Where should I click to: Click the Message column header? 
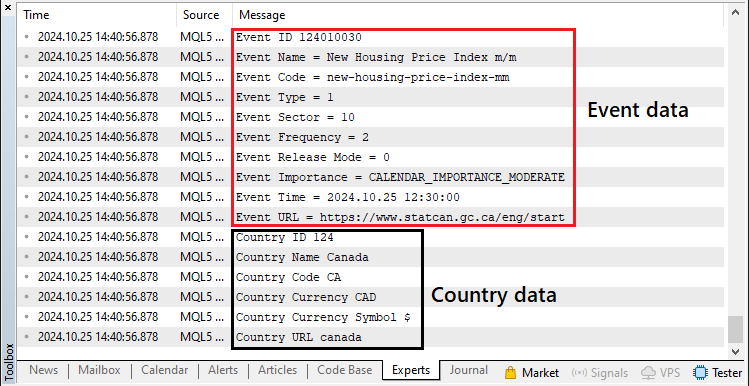(x=479, y=15)
